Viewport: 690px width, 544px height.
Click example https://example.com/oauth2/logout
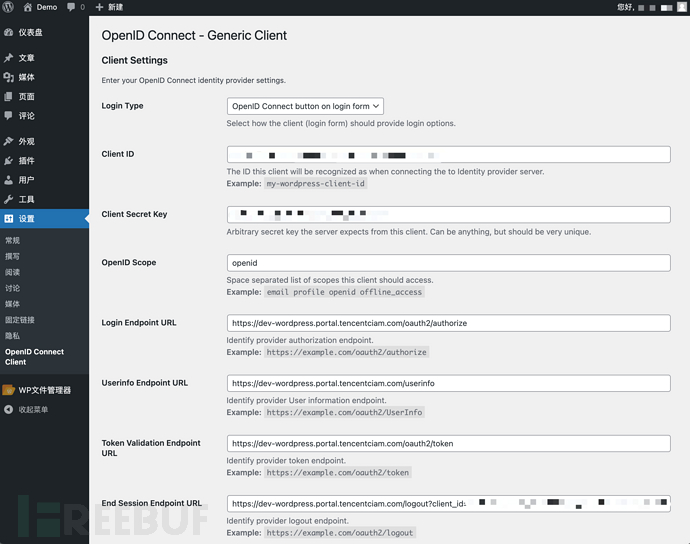[340, 533]
